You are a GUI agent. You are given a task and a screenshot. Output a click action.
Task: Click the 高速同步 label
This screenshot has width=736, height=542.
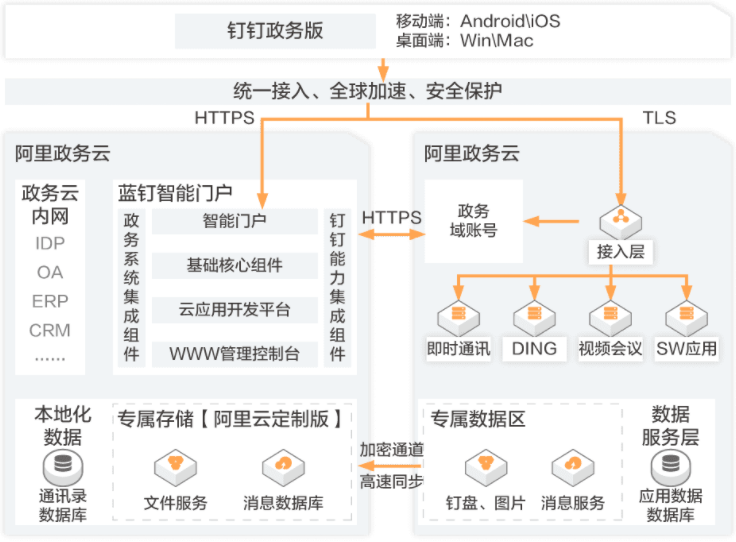pos(391,481)
